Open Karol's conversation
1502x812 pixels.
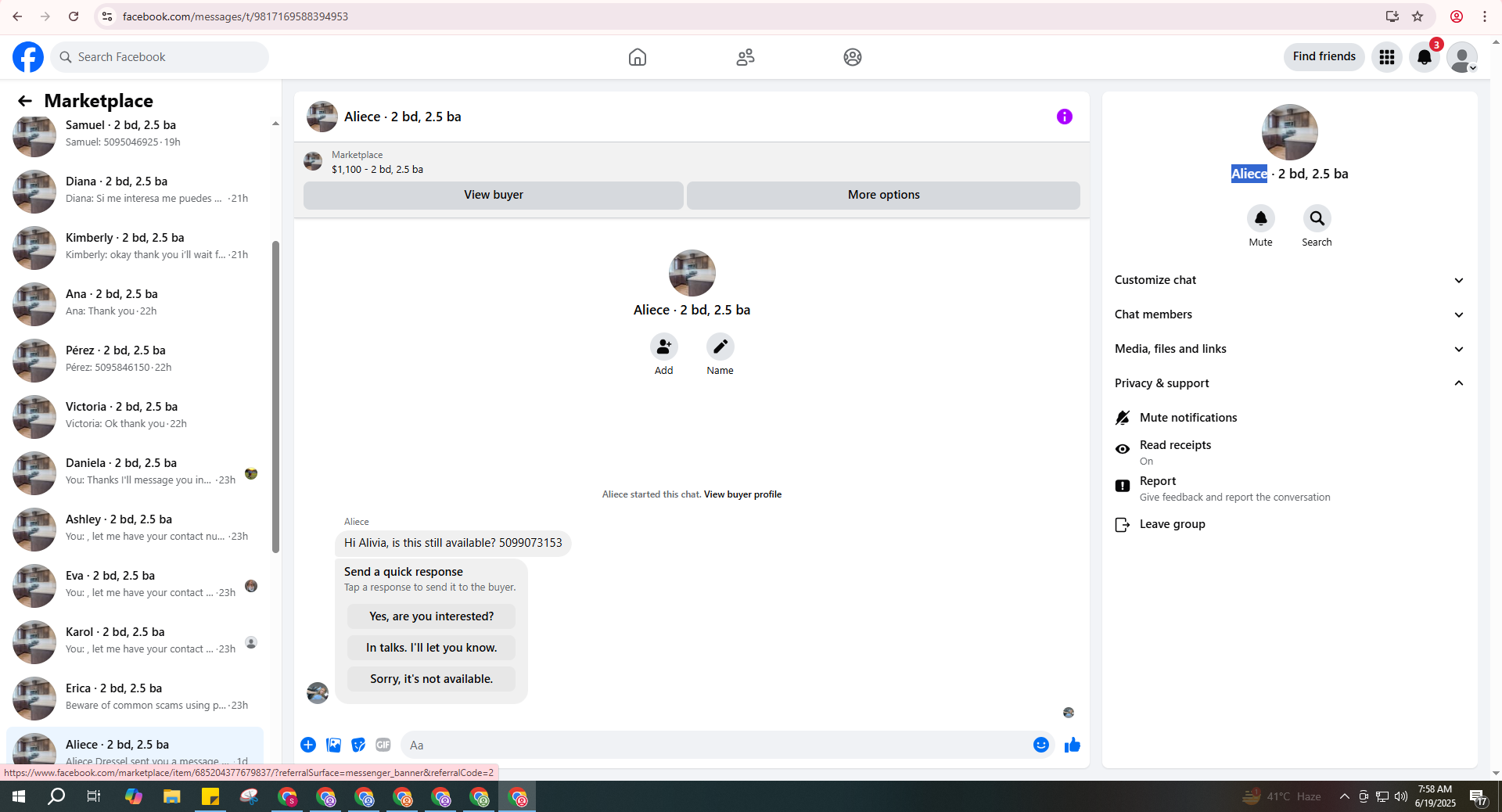(x=135, y=641)
